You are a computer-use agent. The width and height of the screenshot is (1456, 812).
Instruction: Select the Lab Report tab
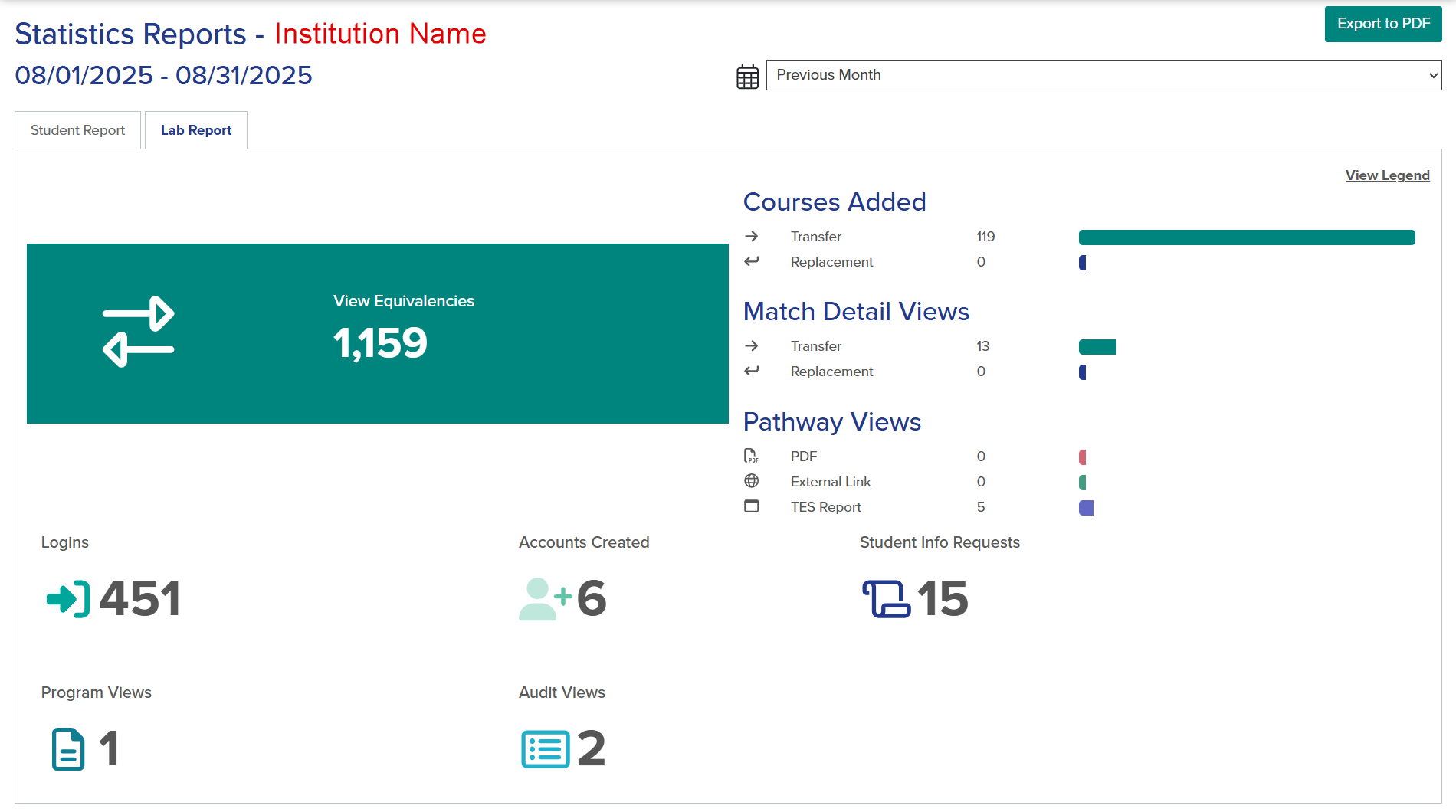[x=195, y=129]
